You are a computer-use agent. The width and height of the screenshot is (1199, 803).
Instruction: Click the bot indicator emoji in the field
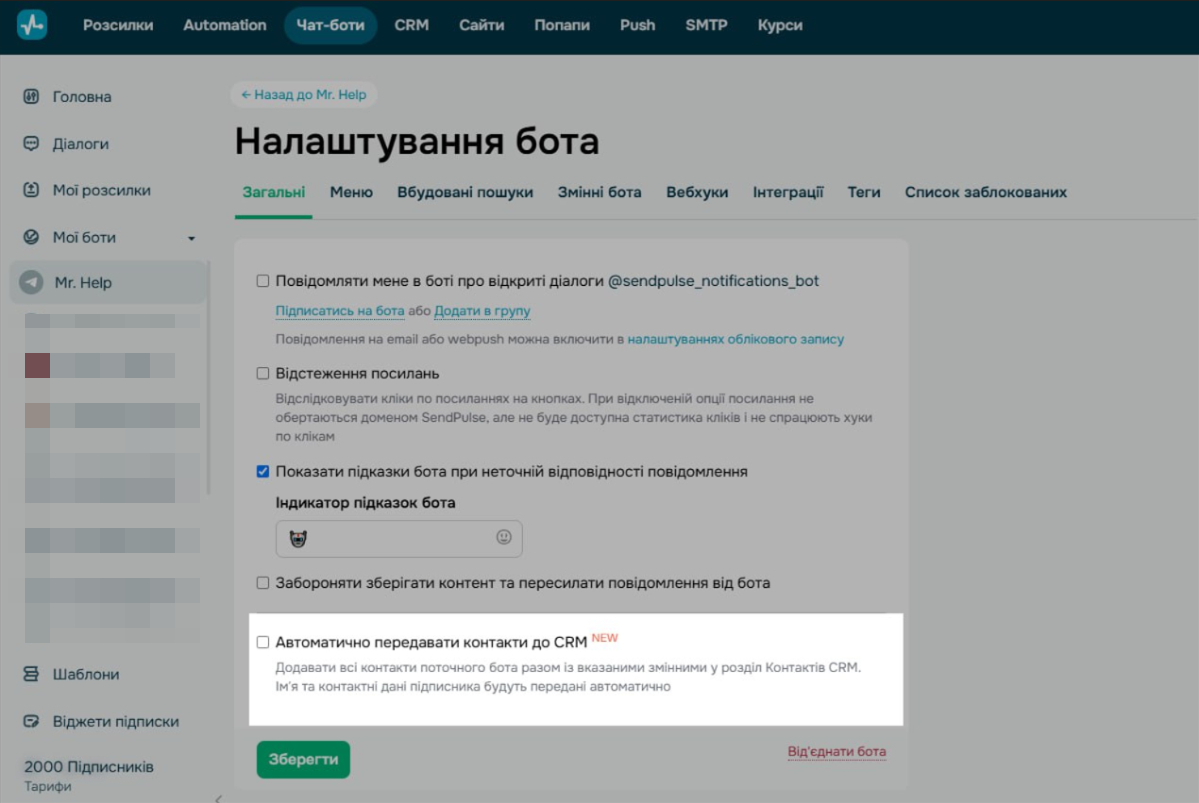(298, 538)
